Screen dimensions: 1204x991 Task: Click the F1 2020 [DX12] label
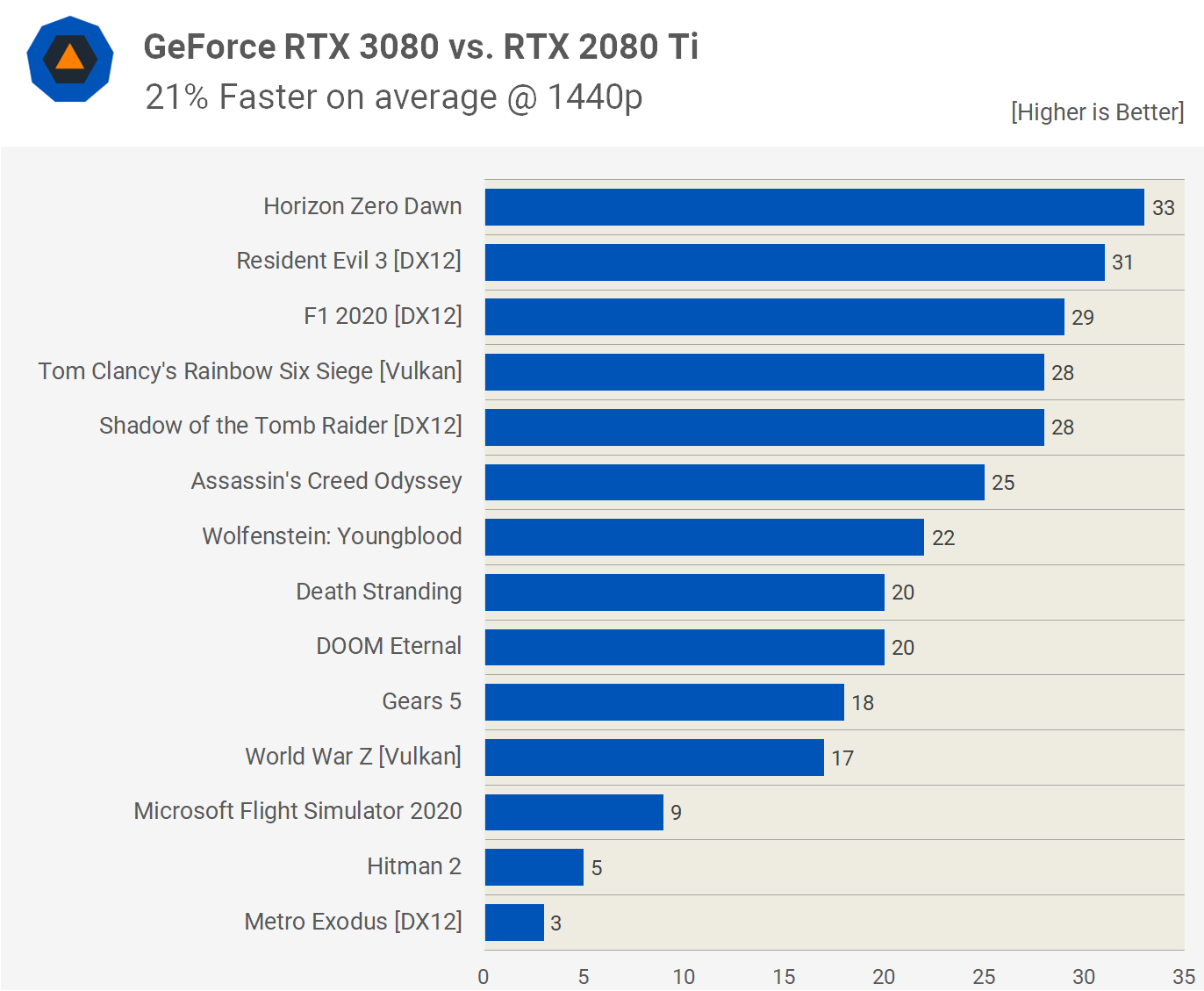pyautogui.click(x=383, y=316)
